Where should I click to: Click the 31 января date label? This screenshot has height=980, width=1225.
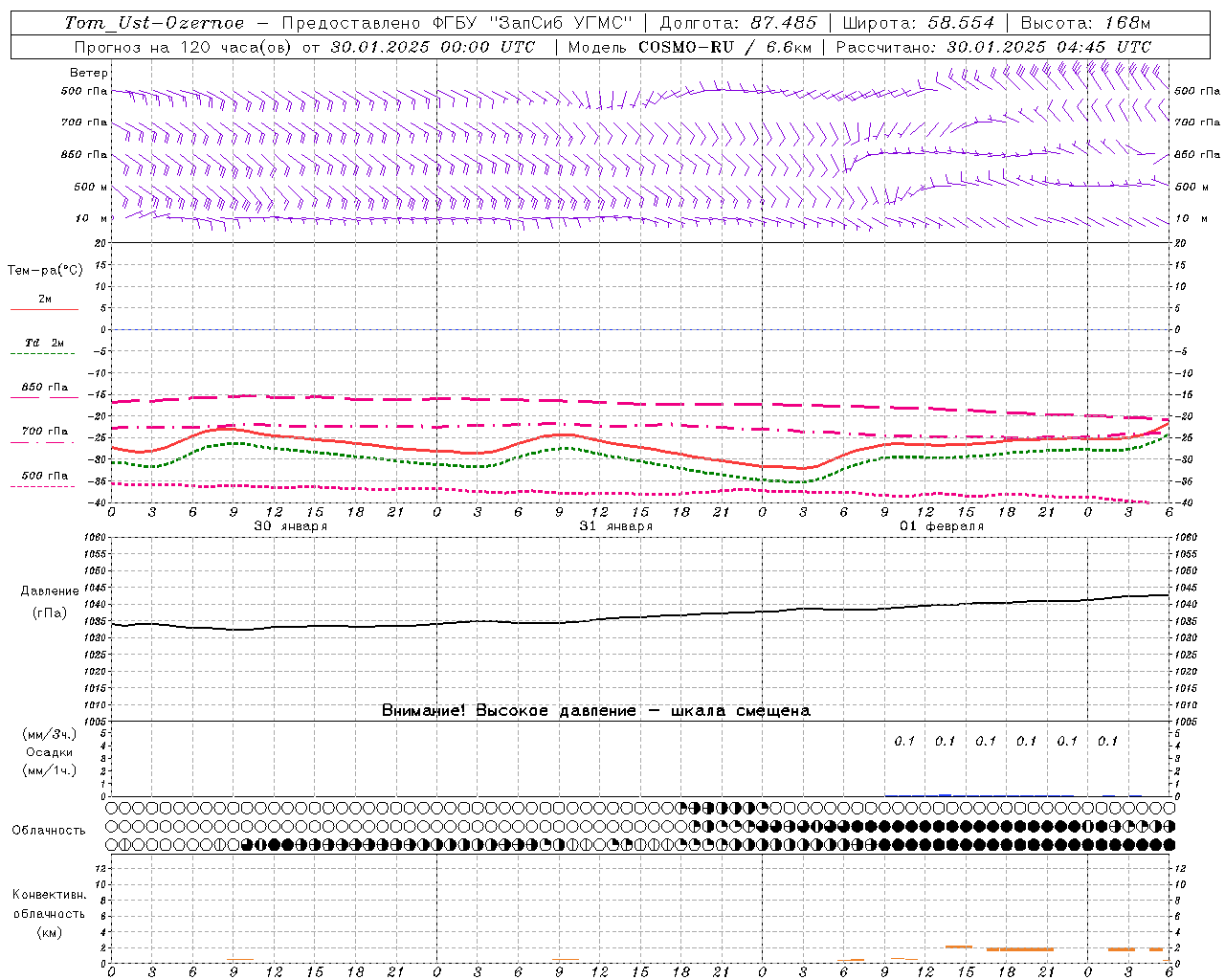pos(615,526)
